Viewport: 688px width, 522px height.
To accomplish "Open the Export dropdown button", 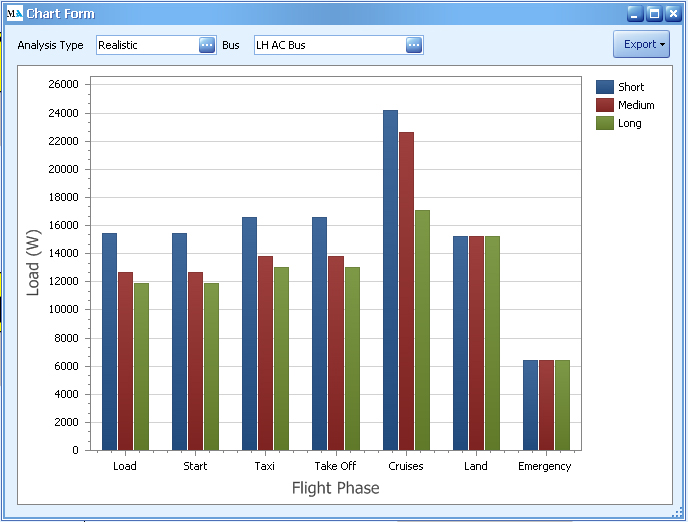I will [640, 44].
